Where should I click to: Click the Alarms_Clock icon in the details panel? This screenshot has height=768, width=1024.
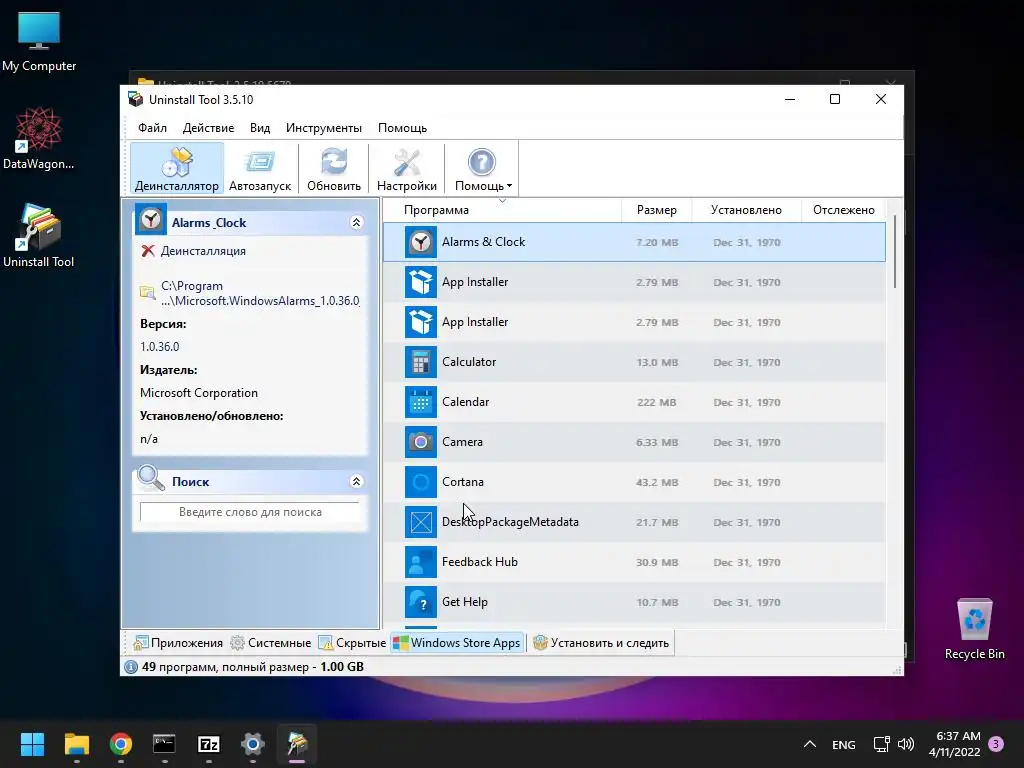pos(151,219)
